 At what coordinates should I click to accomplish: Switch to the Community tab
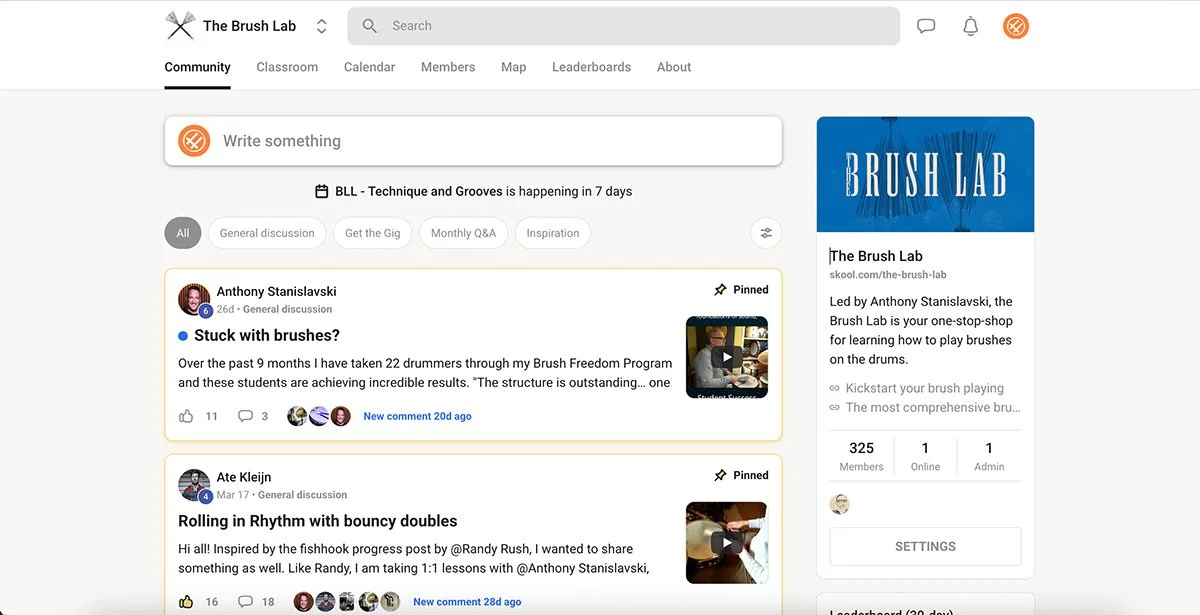pyautogui.click(x=198, y=67)
